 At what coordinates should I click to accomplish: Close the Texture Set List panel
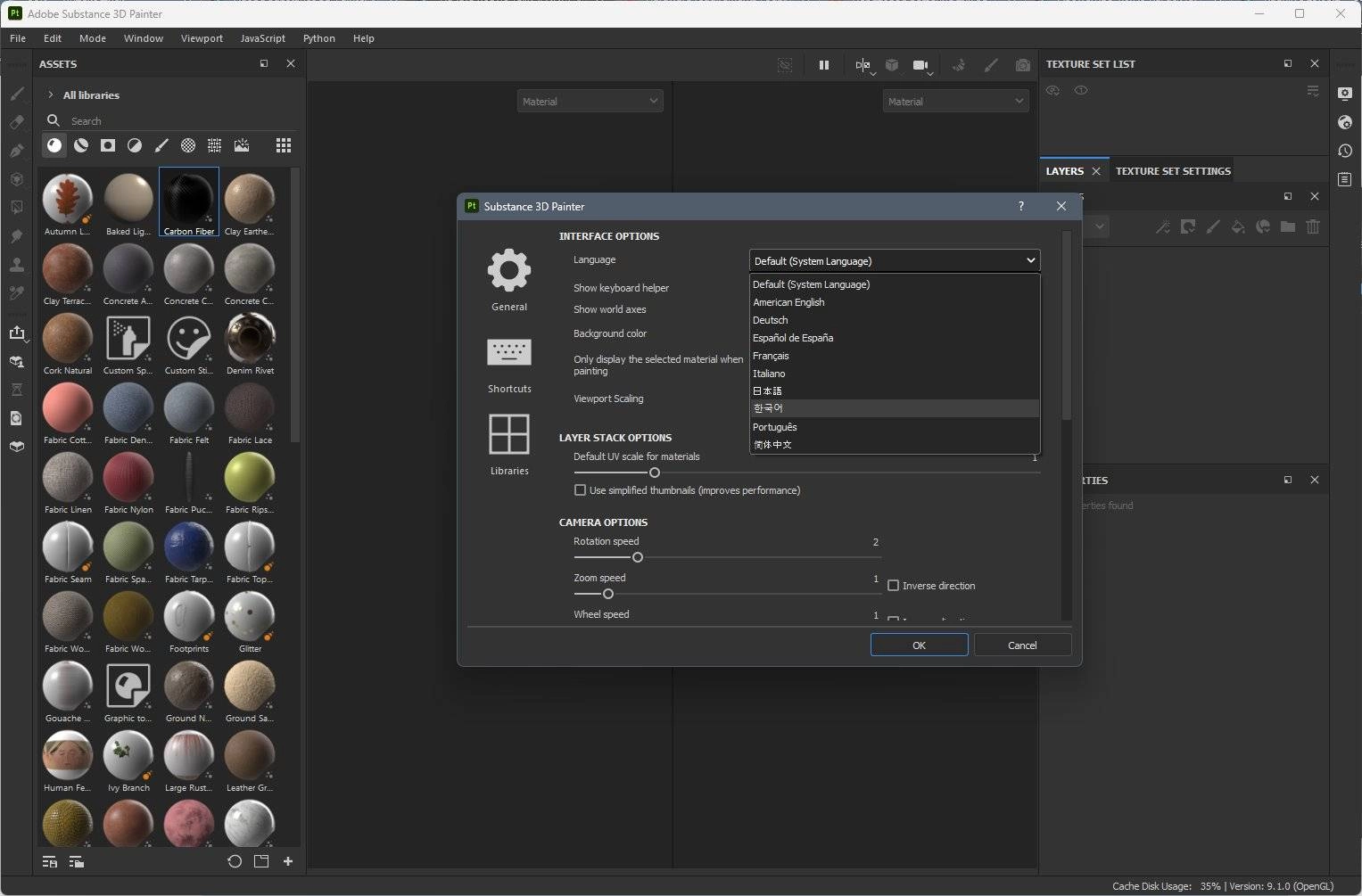click(x=1314, y=63)
